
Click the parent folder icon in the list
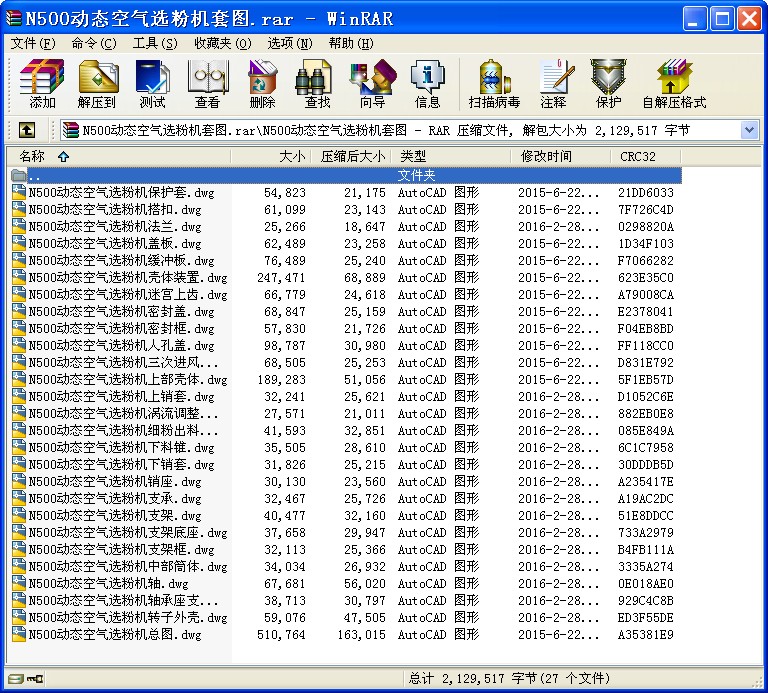(19, 175)
